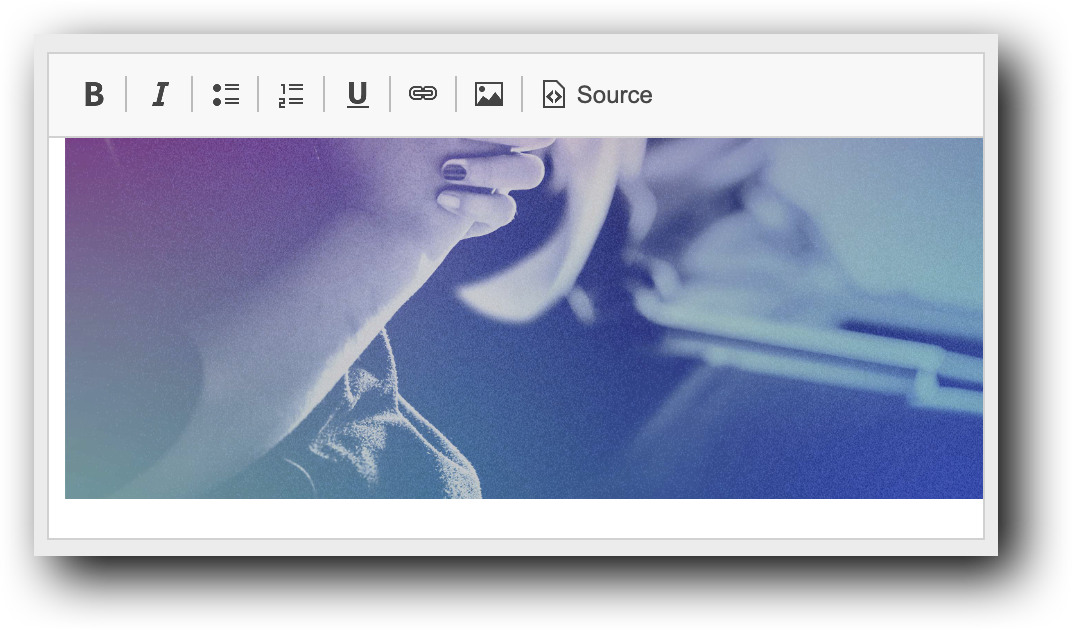The height and width of the screenshot is (630, 1072).
Task: Select the Italic formatting icon
Action: [x=159, y=94]
